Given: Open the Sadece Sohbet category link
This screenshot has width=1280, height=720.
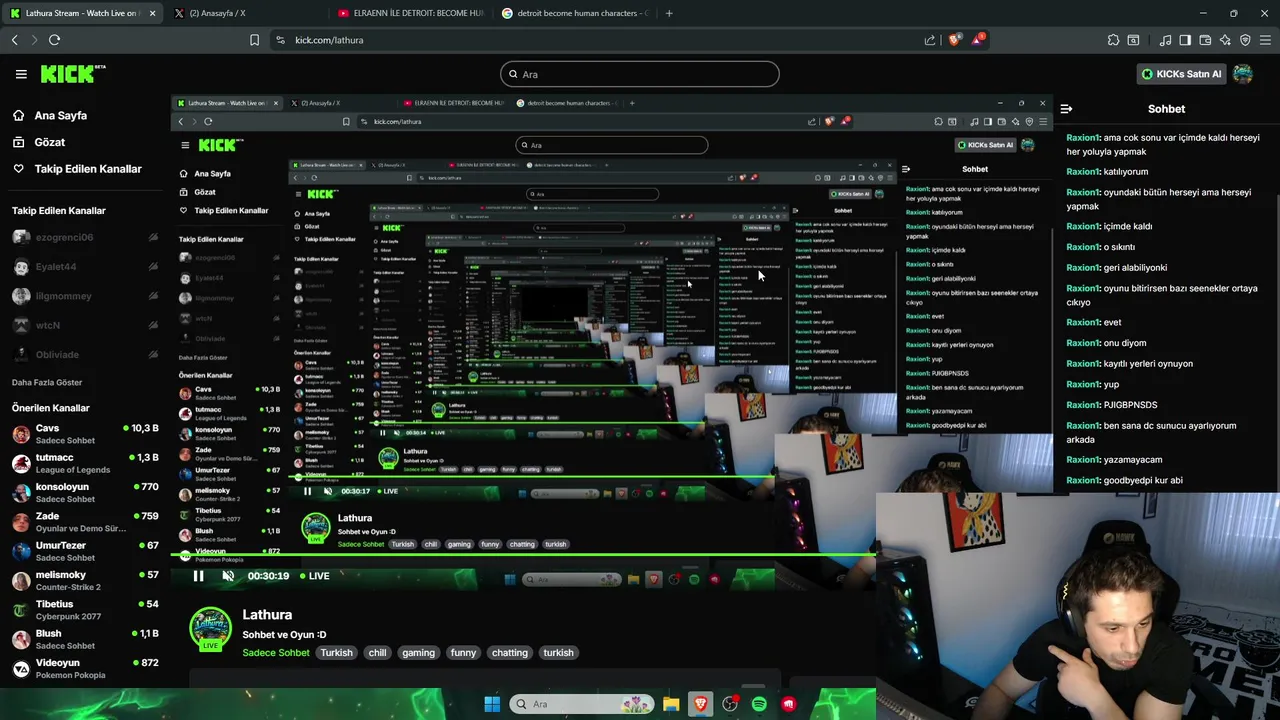Looking at the screenshot, I should (276, 653).
